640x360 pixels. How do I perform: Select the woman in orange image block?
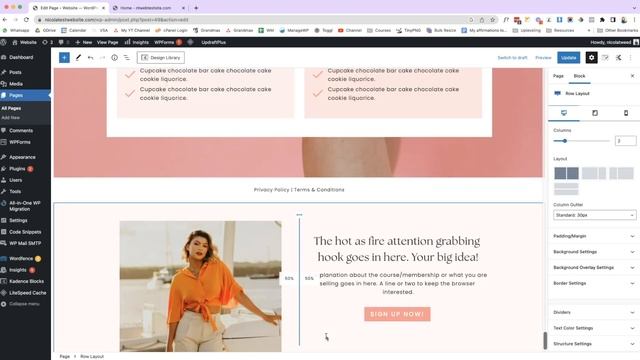pos(200,286)
